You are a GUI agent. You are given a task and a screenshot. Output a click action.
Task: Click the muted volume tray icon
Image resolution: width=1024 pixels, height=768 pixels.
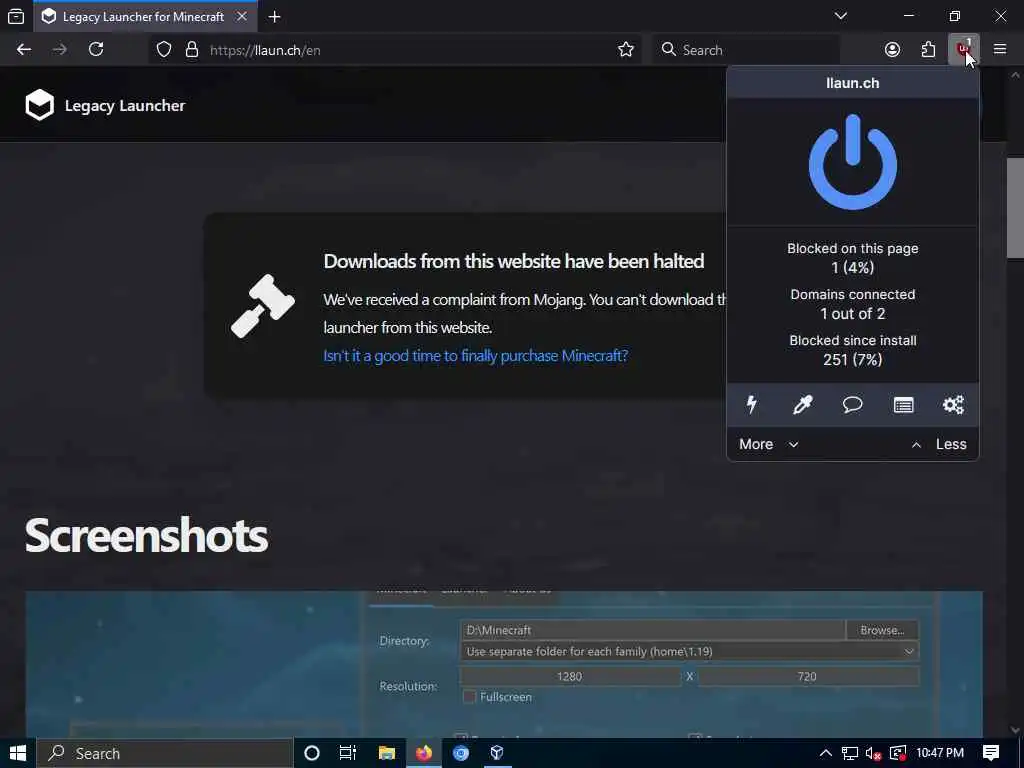click(873, 754)
